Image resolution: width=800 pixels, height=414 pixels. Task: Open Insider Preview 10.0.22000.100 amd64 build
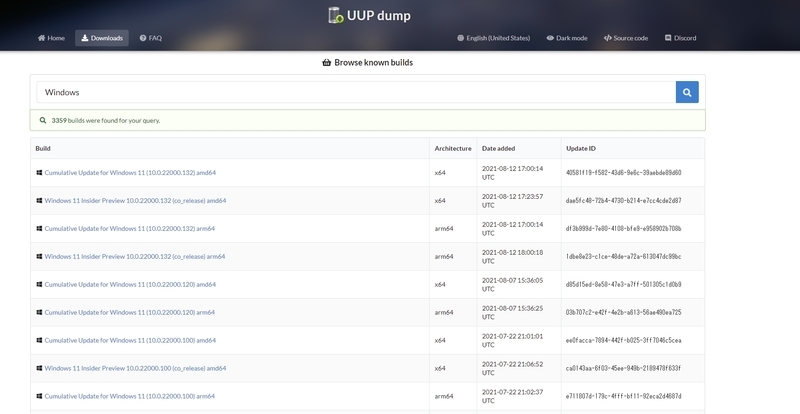135,369
